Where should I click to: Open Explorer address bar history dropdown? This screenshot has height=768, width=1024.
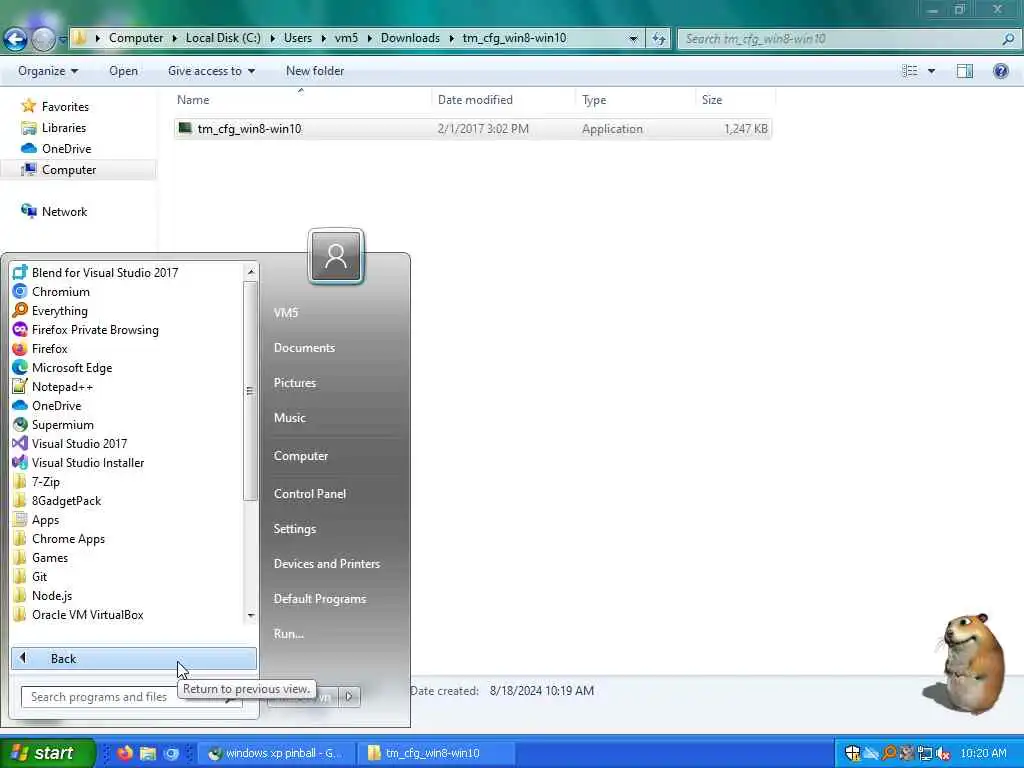633,39
